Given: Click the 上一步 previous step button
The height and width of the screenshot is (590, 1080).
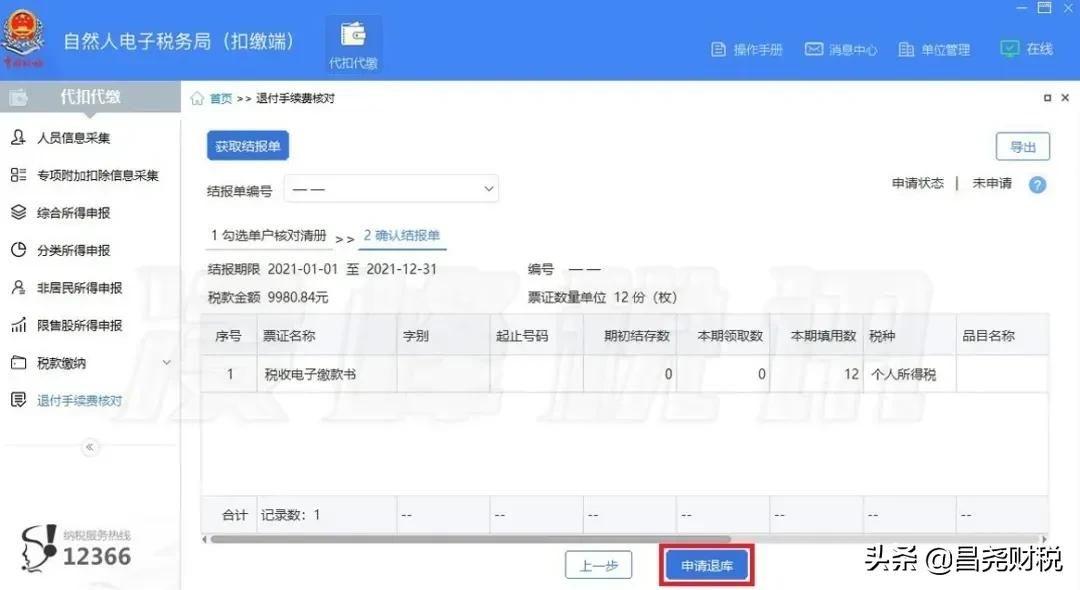Looking at the screenshot, I should coord(598,566).
